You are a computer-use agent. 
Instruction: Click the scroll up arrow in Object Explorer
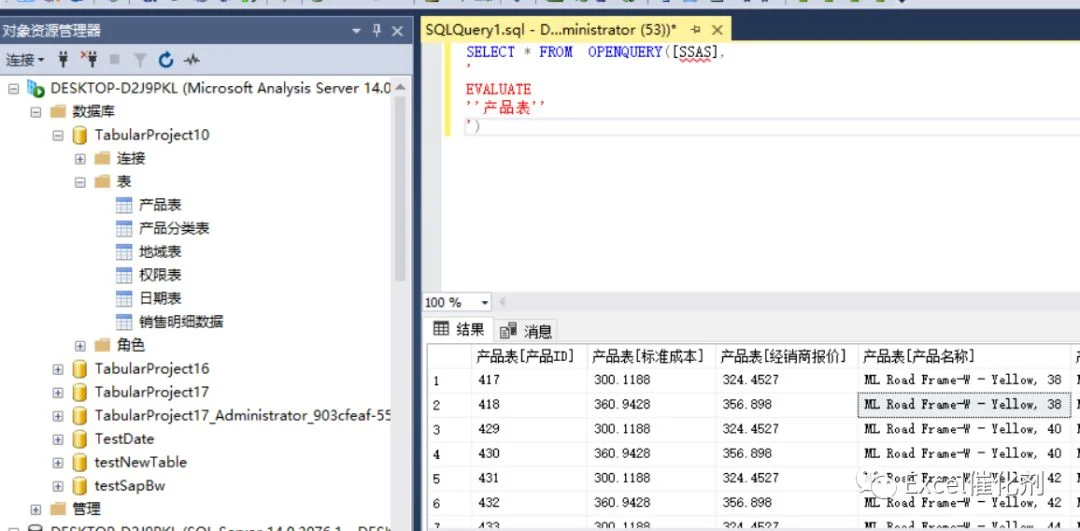point(399,87)
